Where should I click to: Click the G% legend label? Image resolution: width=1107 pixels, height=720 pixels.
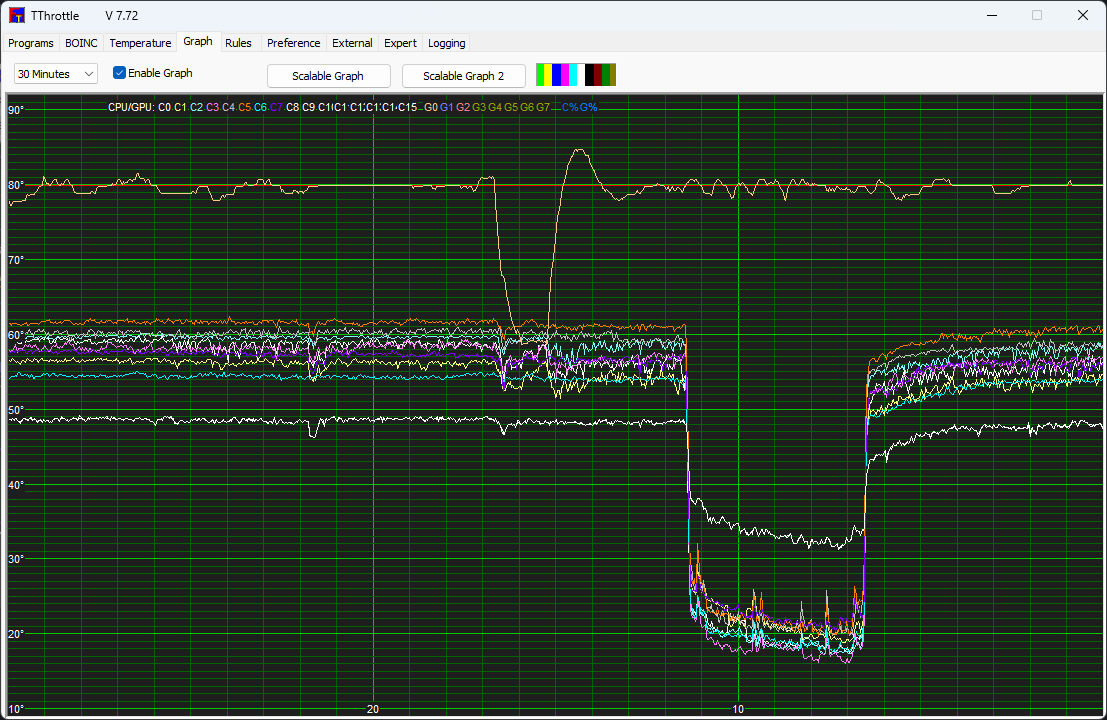(x=589, y=107)
